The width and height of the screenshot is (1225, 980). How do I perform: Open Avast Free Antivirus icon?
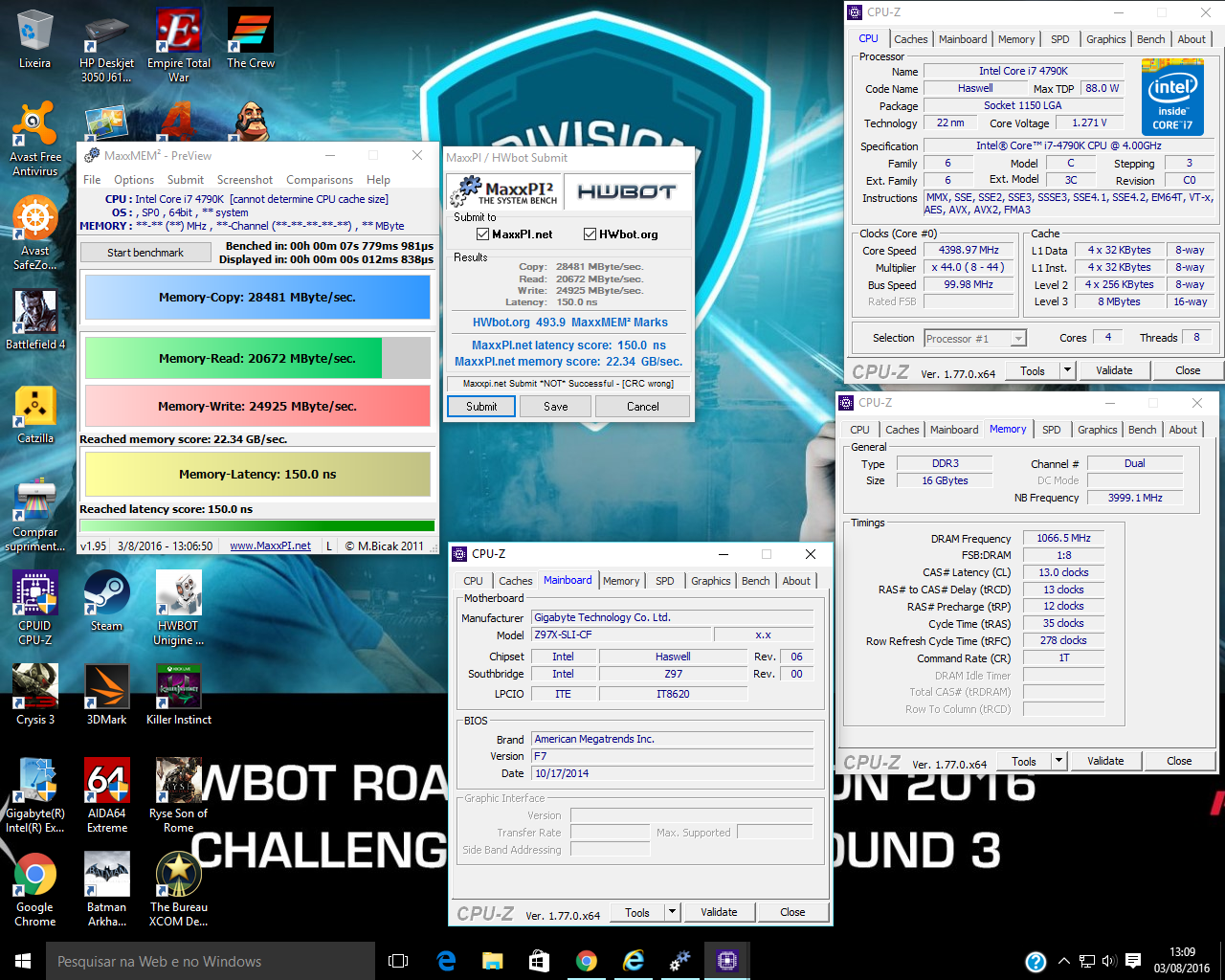point(35,139)
